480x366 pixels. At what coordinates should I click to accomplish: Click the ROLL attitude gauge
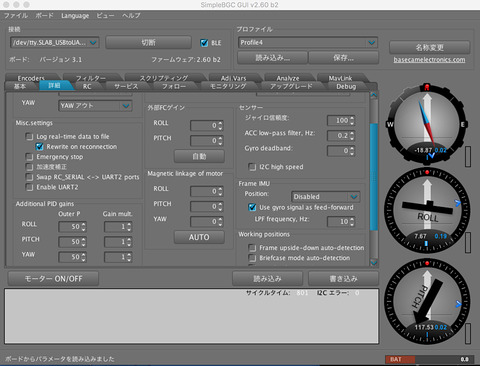point(427,211)
